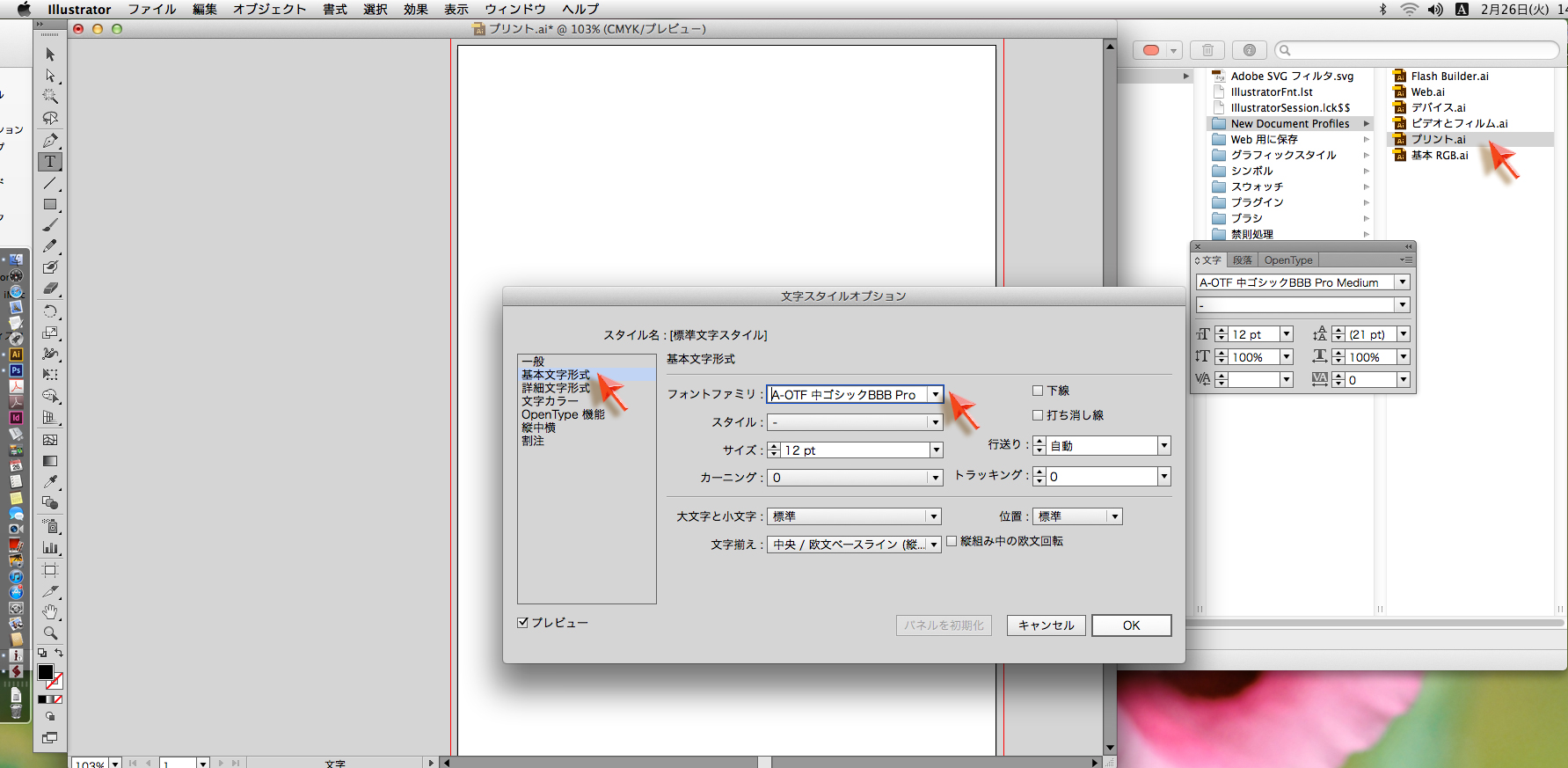This screenshot has width=1568, height=768.
Task: Click the OK button
Action: [1131, 625]
